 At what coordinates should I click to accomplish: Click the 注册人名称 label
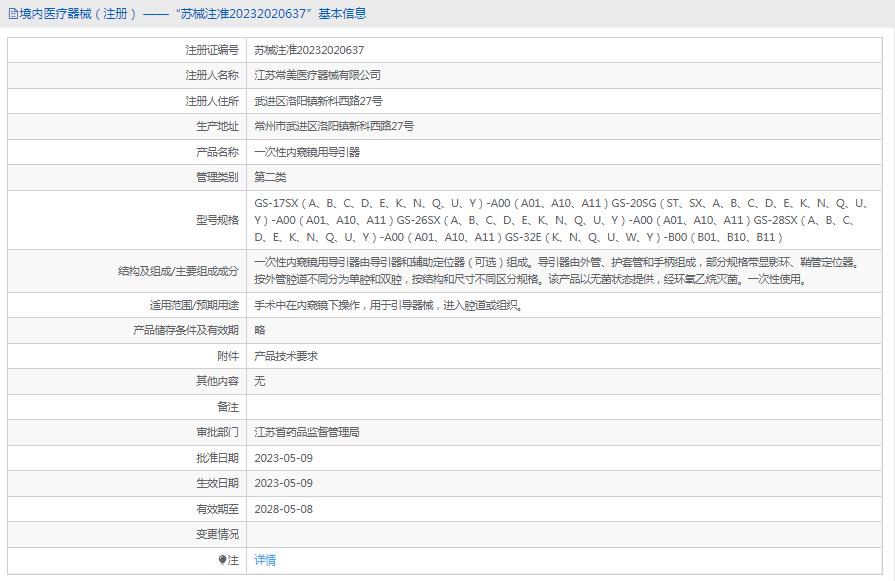pos(212,75)
